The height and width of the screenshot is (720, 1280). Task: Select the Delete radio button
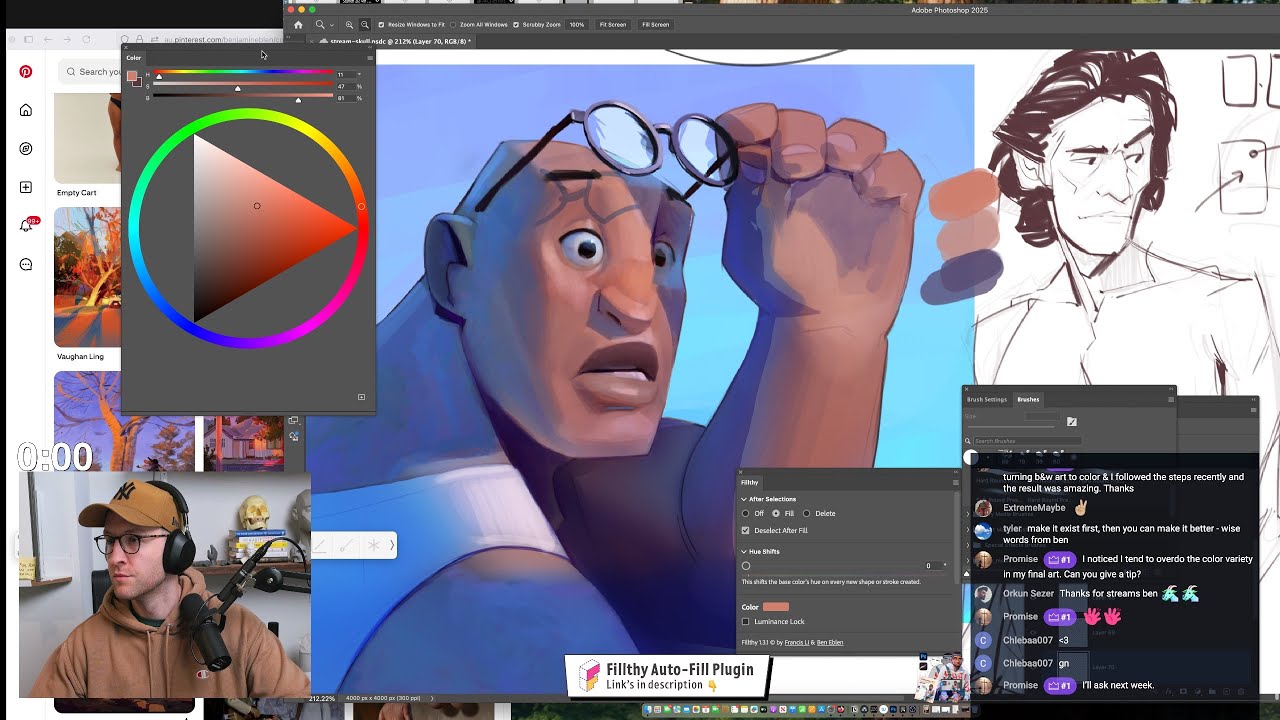tap(806, 514)
